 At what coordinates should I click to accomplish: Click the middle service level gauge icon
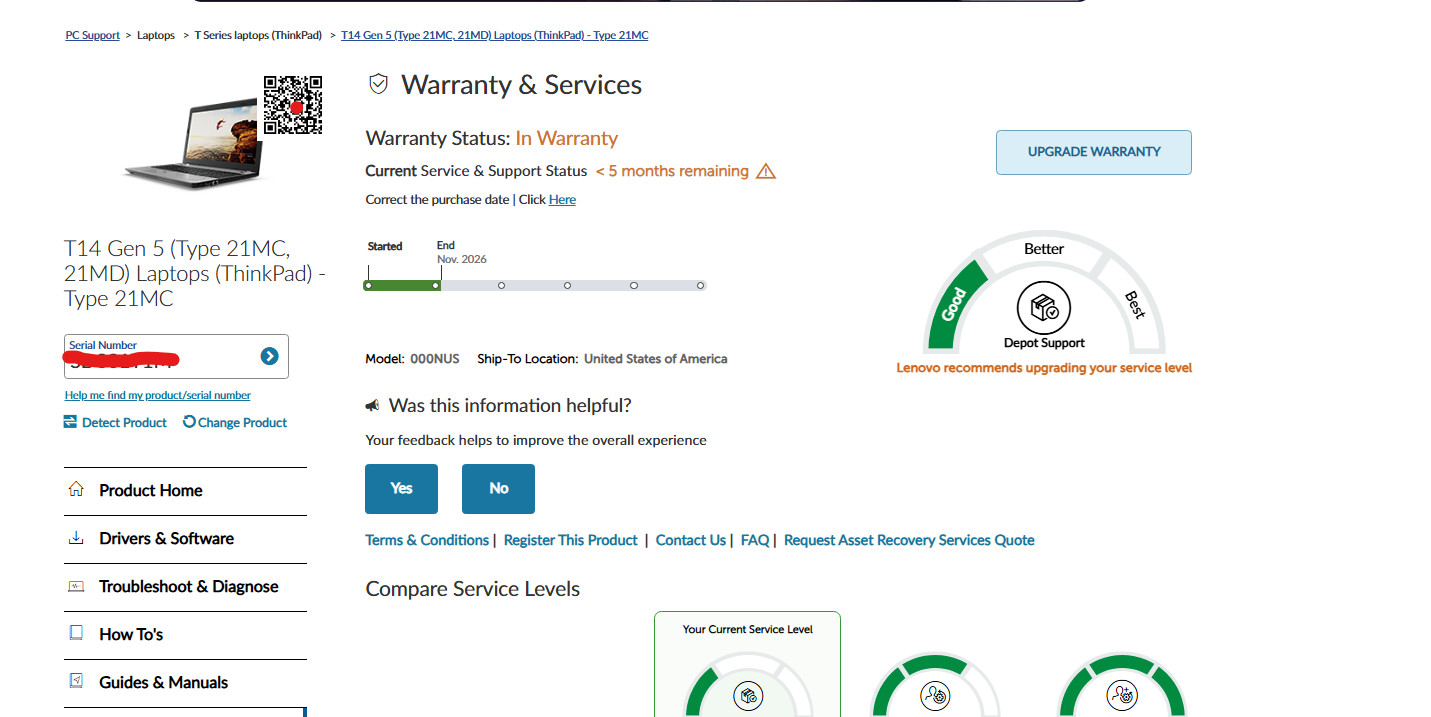934,695
